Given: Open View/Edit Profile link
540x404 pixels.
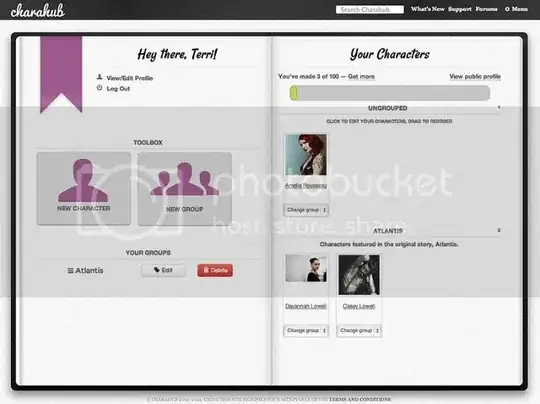Looking at the screenshot, I should 129,78.
